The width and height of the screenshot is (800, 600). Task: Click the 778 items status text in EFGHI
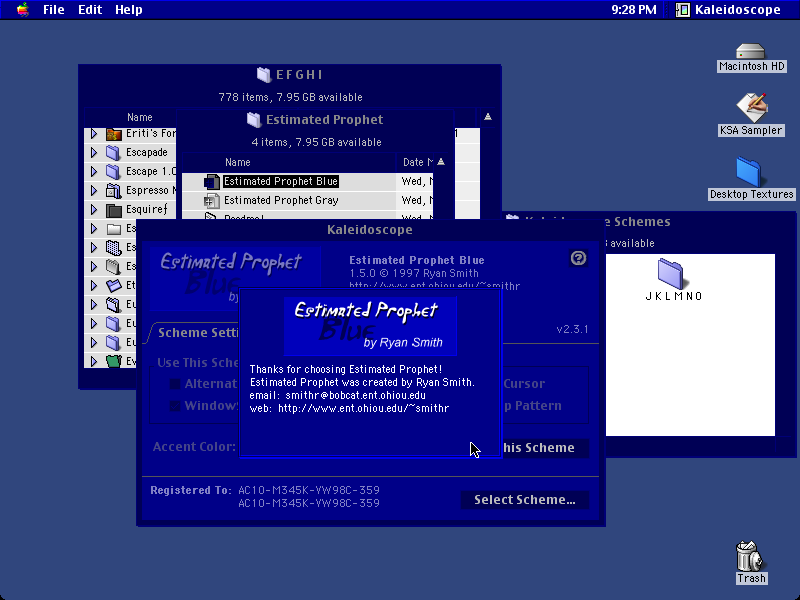tap(290, 97)
